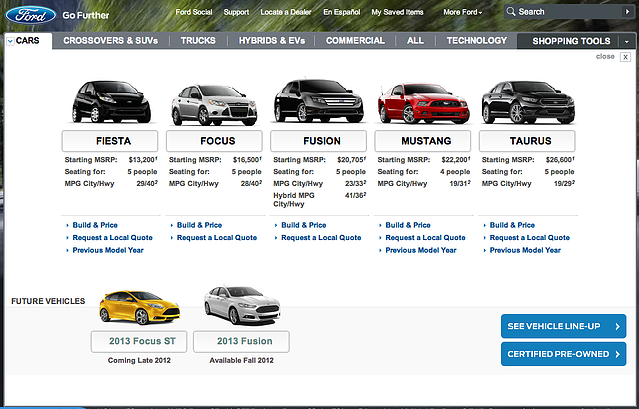Image resolution: width=639 pixels, height=409 pixels.
Task: Click the See Vehicle Line-Up button
Action: point(563,326)
